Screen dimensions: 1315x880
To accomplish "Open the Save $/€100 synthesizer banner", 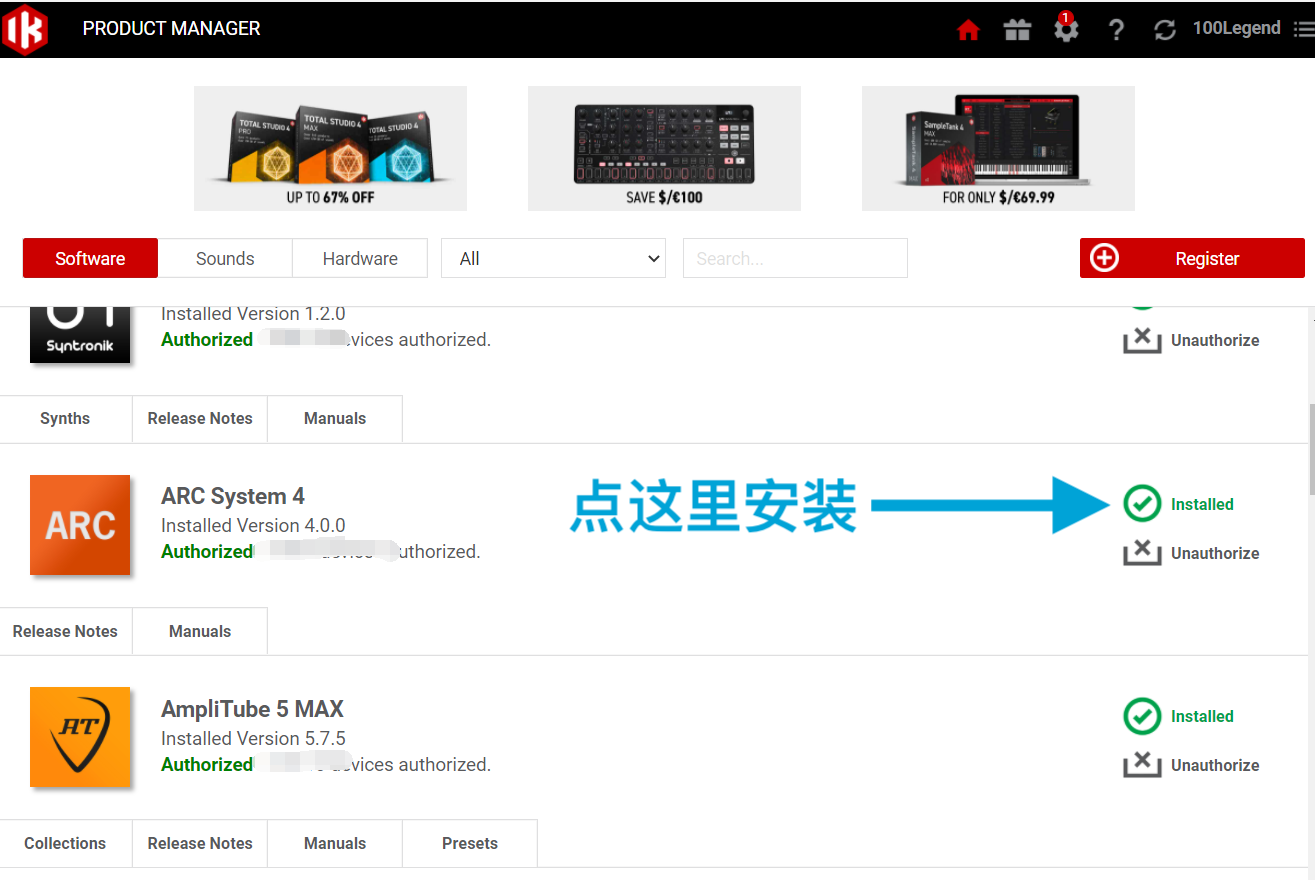I will (664, 148).
